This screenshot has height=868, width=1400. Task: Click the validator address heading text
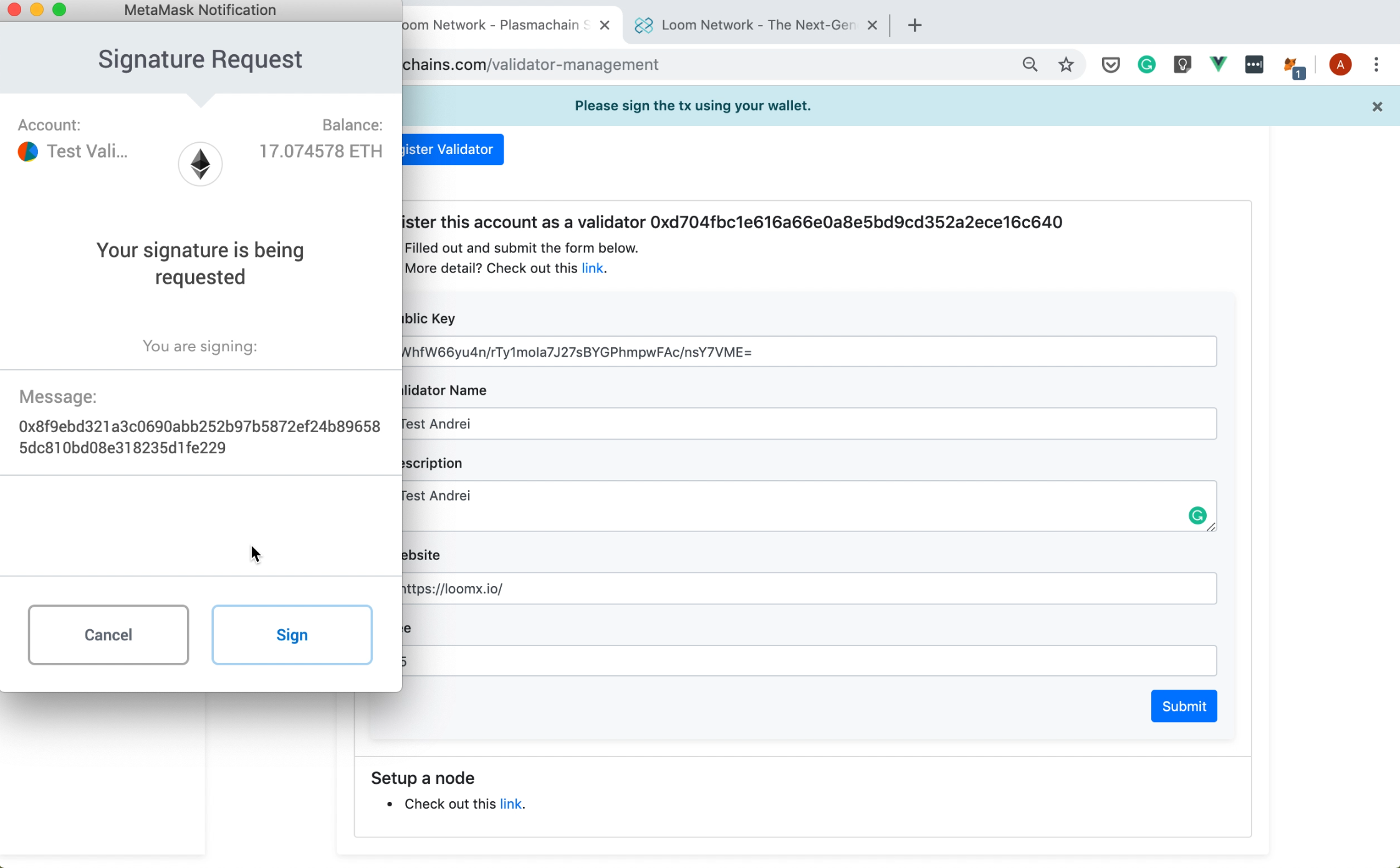point(732,222)
